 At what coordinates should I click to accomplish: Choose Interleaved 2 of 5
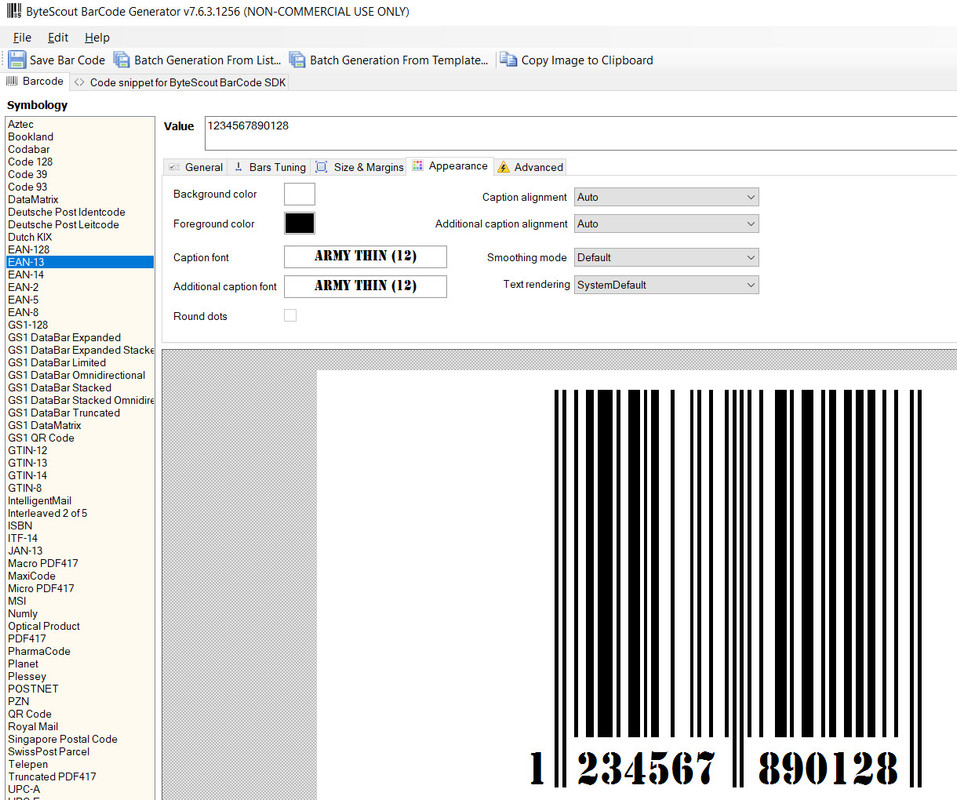coord(48,513)
